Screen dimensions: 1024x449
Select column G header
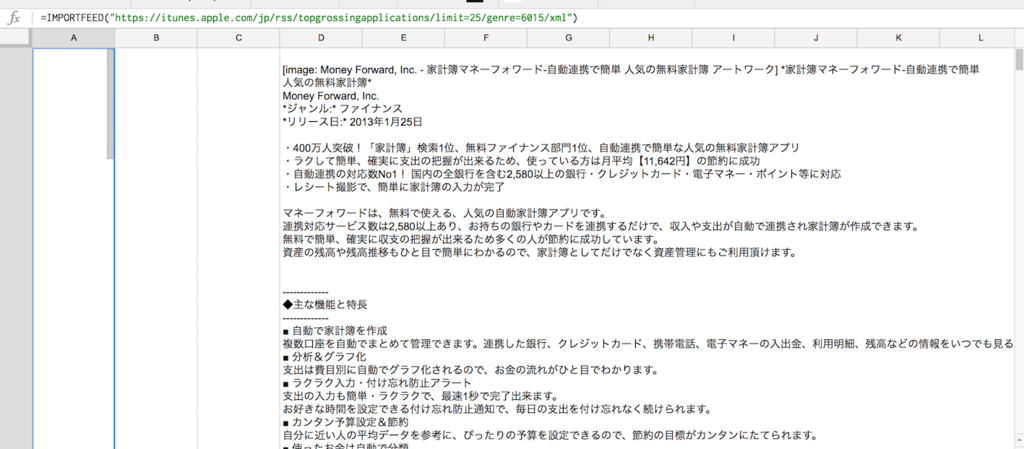[x=568, y=38]
